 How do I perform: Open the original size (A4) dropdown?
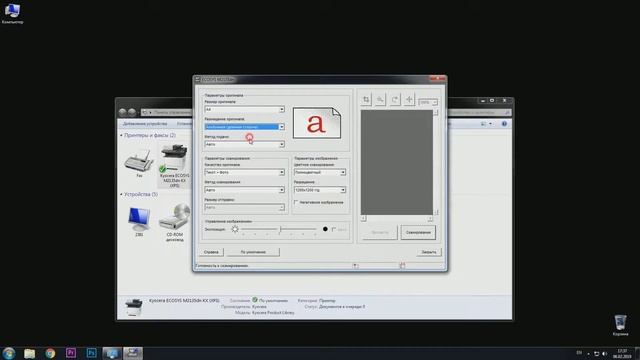244,109
